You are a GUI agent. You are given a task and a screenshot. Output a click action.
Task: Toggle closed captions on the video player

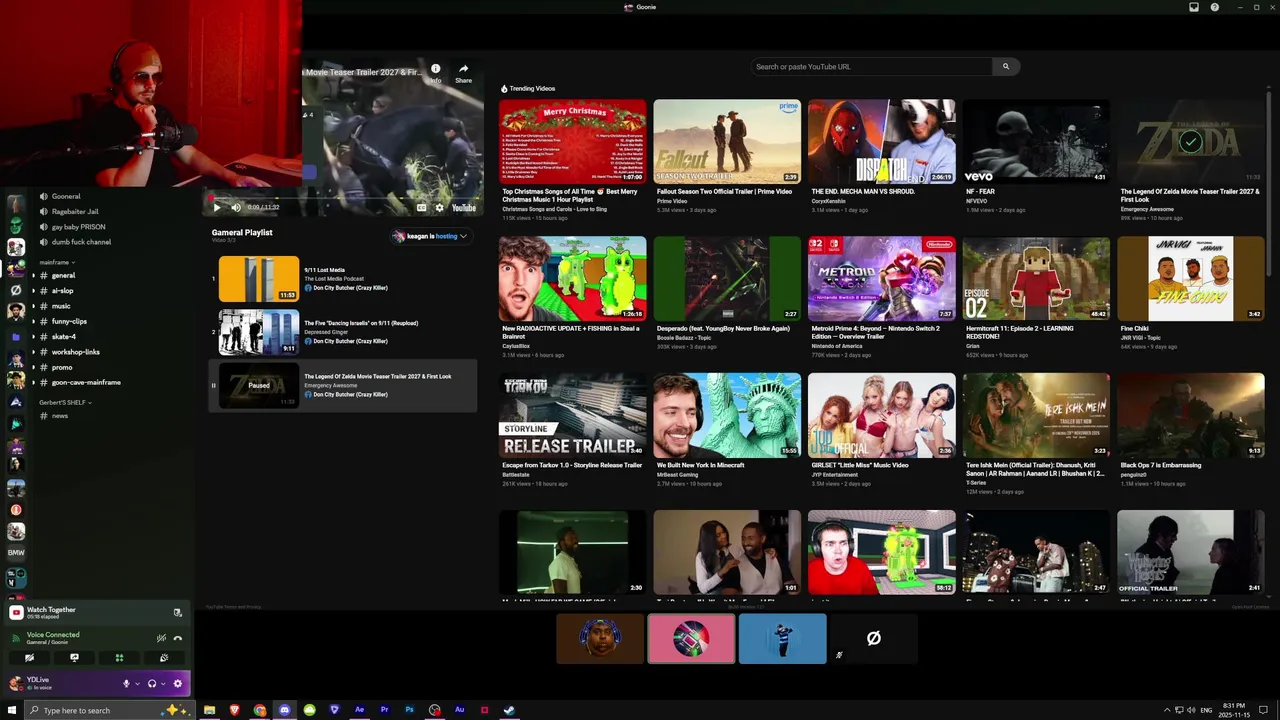coord(422,207)
